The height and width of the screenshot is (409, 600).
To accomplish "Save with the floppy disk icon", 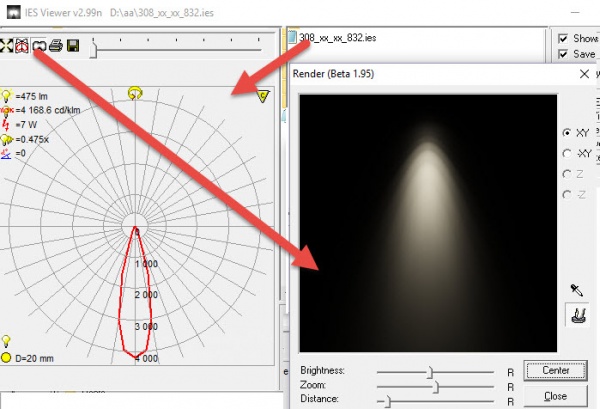I will (73, 46).
